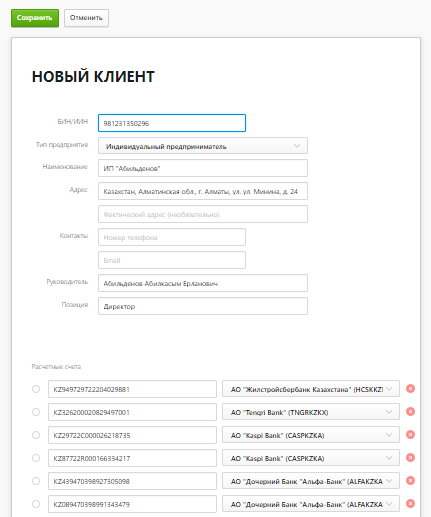Viewport: 431px width, 517px height.
Task: Delete account KZ29722C000026218735 red cross
Action: point(410,435)
